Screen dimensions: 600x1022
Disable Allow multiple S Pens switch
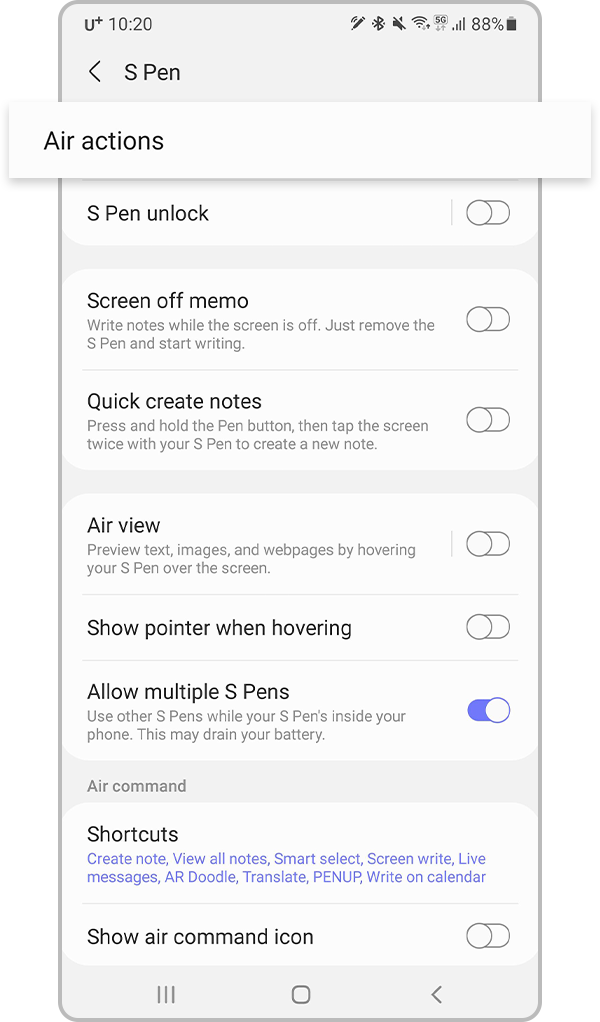coord(488,710)
